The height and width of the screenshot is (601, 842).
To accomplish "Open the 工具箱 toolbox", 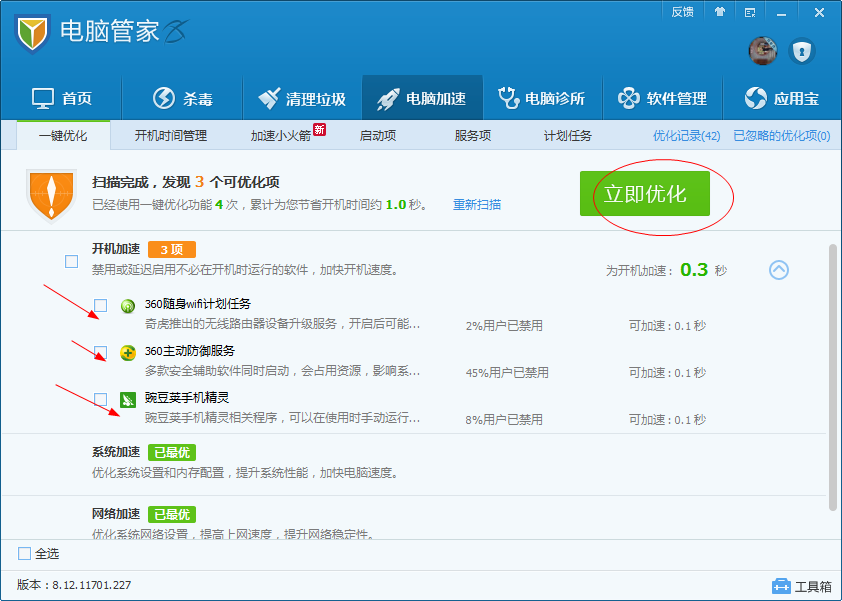I will click(x=801, y=585).
